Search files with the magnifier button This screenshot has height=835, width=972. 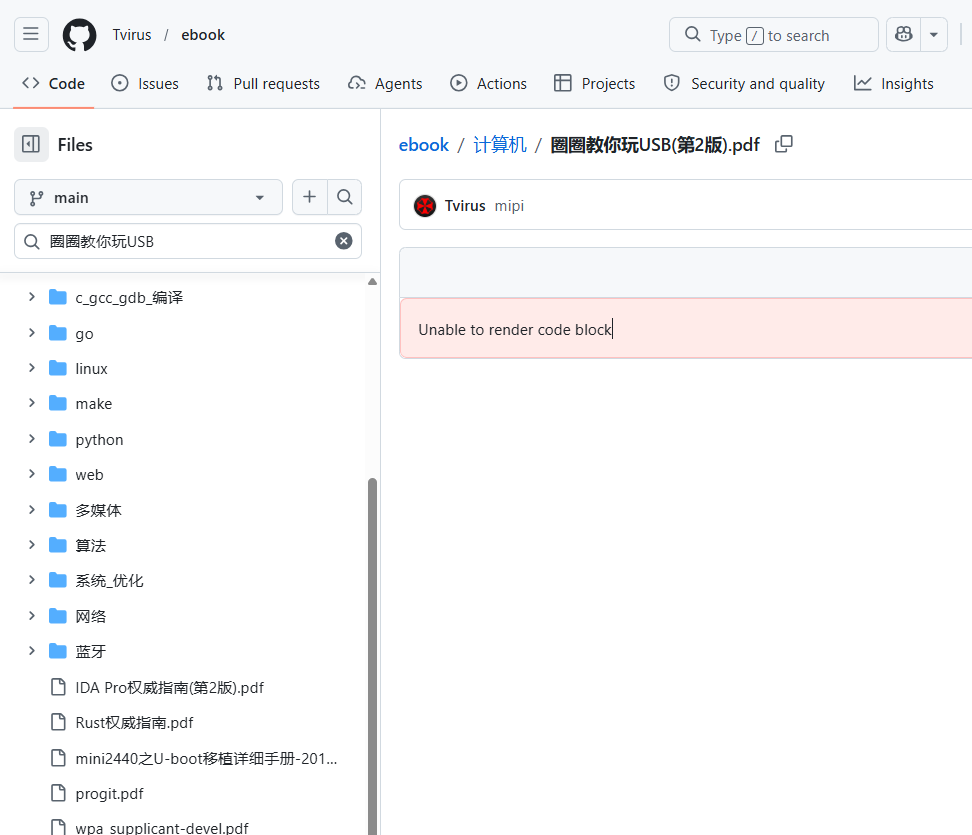345,197
